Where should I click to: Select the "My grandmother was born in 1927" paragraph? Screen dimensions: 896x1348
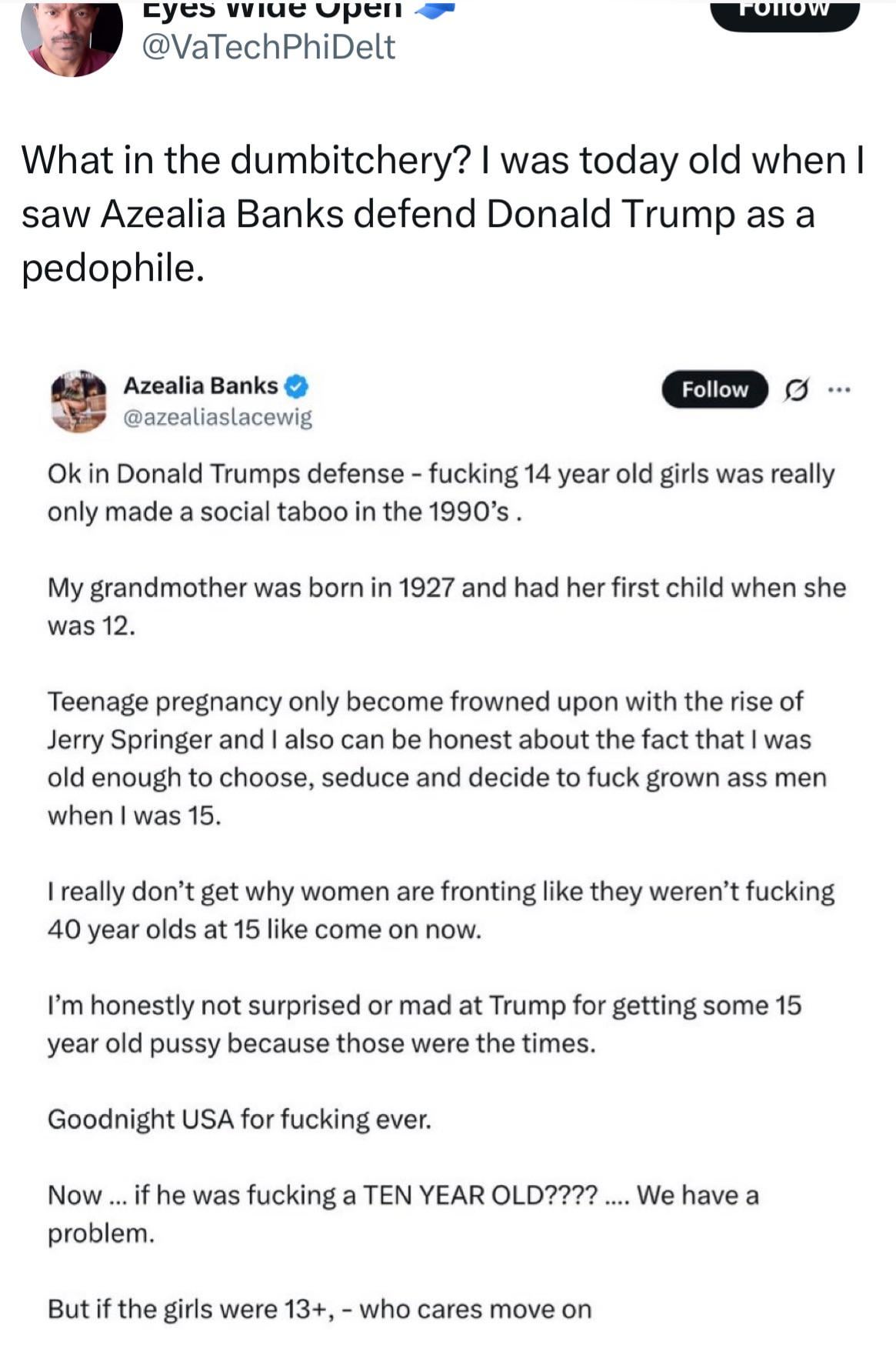[x=446, y=606]
